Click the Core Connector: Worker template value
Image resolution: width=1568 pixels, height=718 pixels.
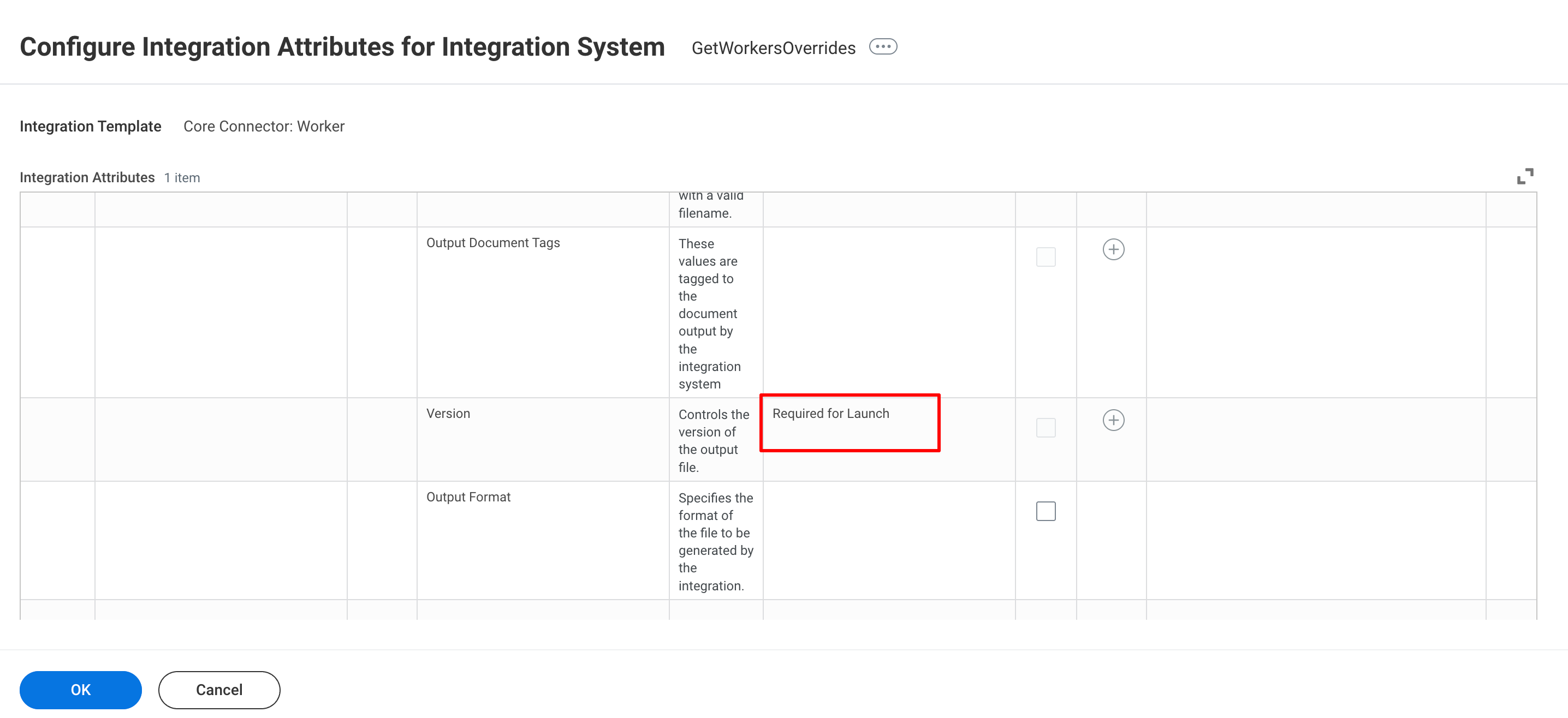tap(264, 126)
